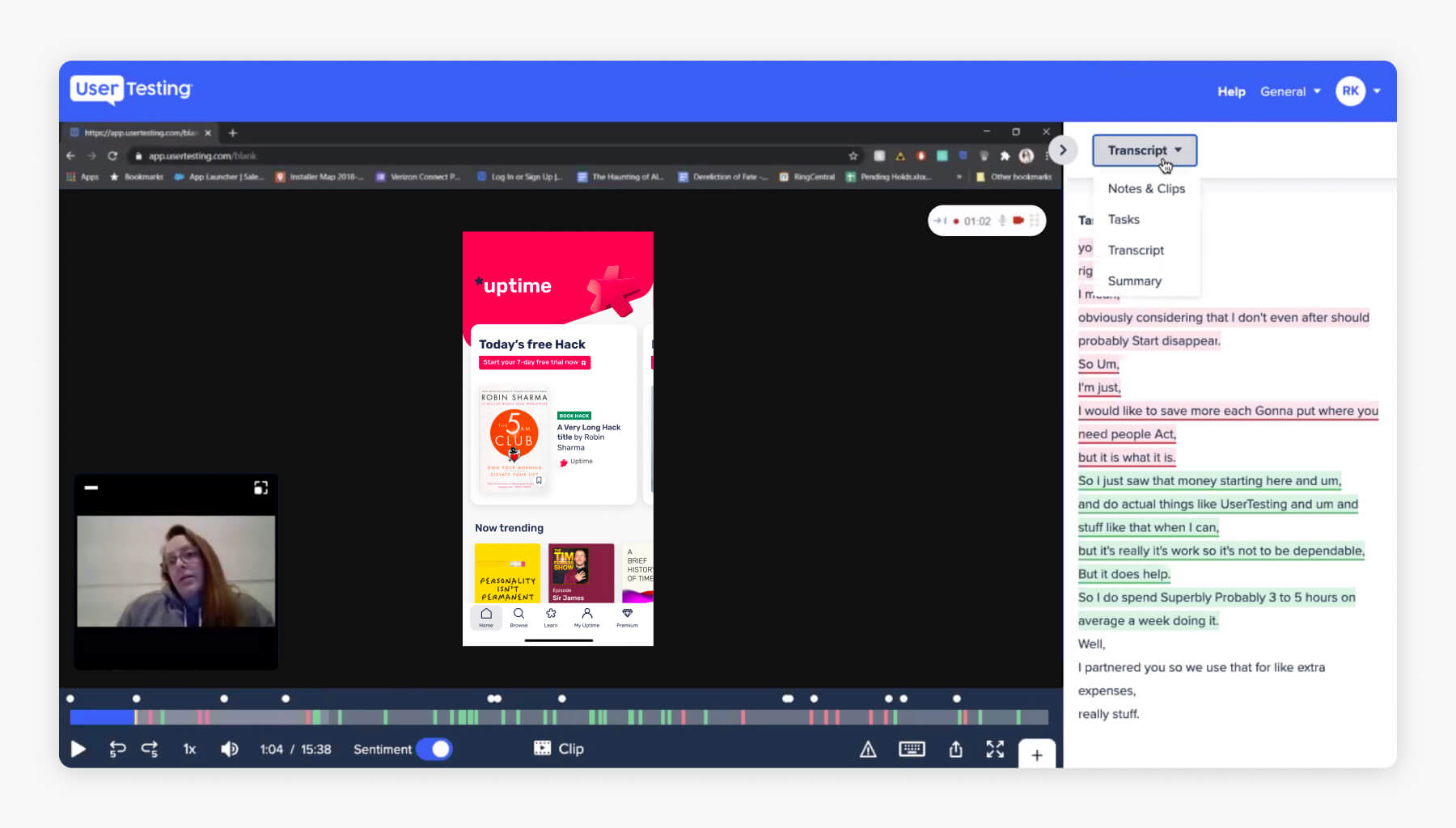Open Personality Isn't Permanent trending cover
This screenshot has width=1456, height=828.
pos(507,573)
